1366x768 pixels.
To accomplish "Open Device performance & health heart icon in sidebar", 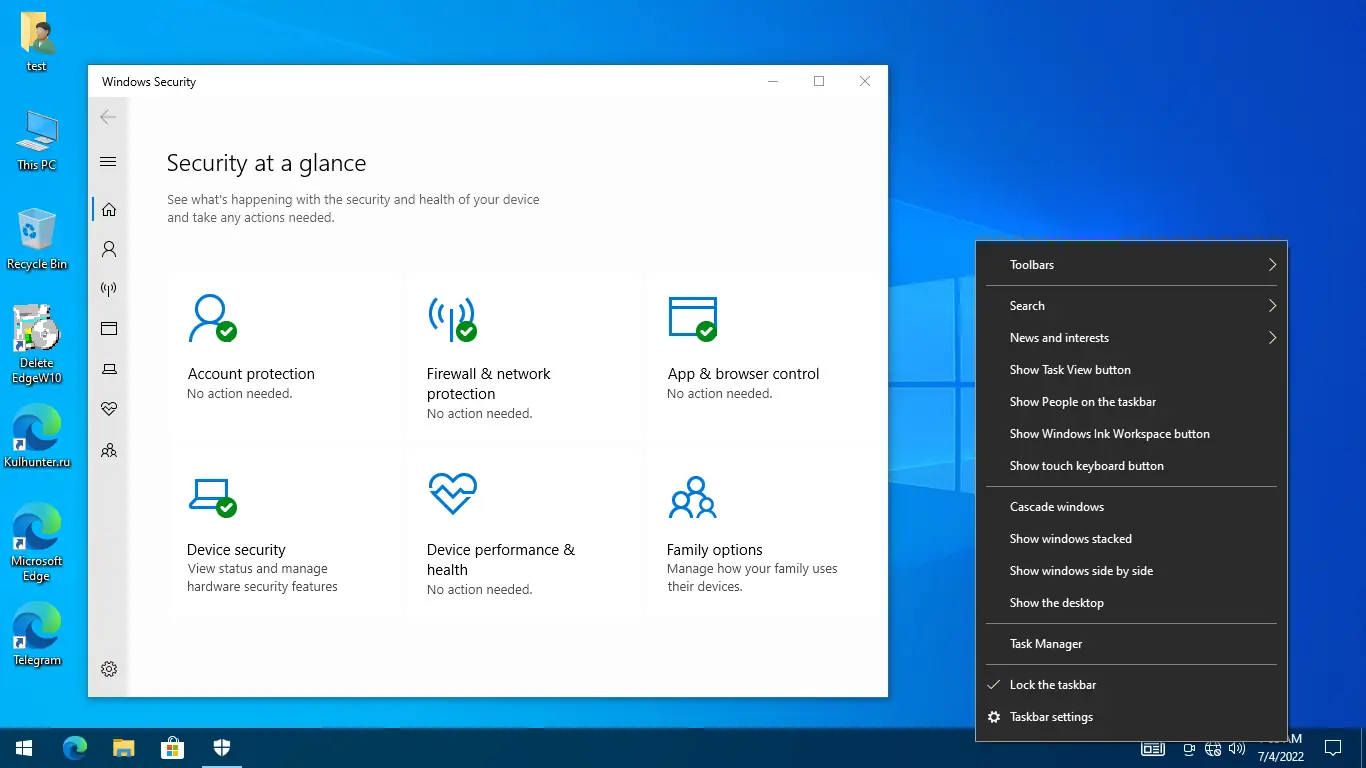I will click(x=109, y=409).
